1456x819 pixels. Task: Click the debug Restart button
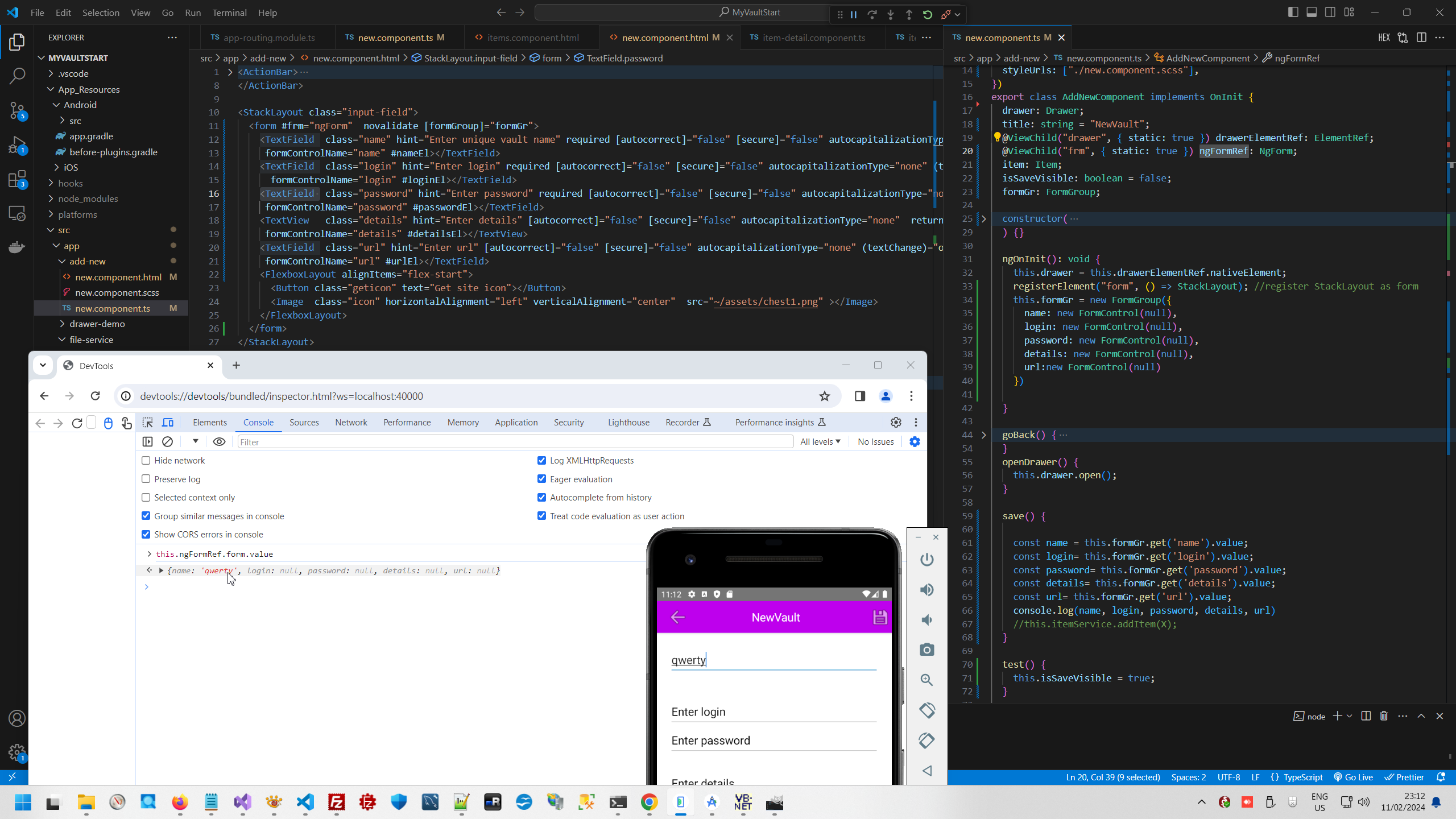pos(928,15)
